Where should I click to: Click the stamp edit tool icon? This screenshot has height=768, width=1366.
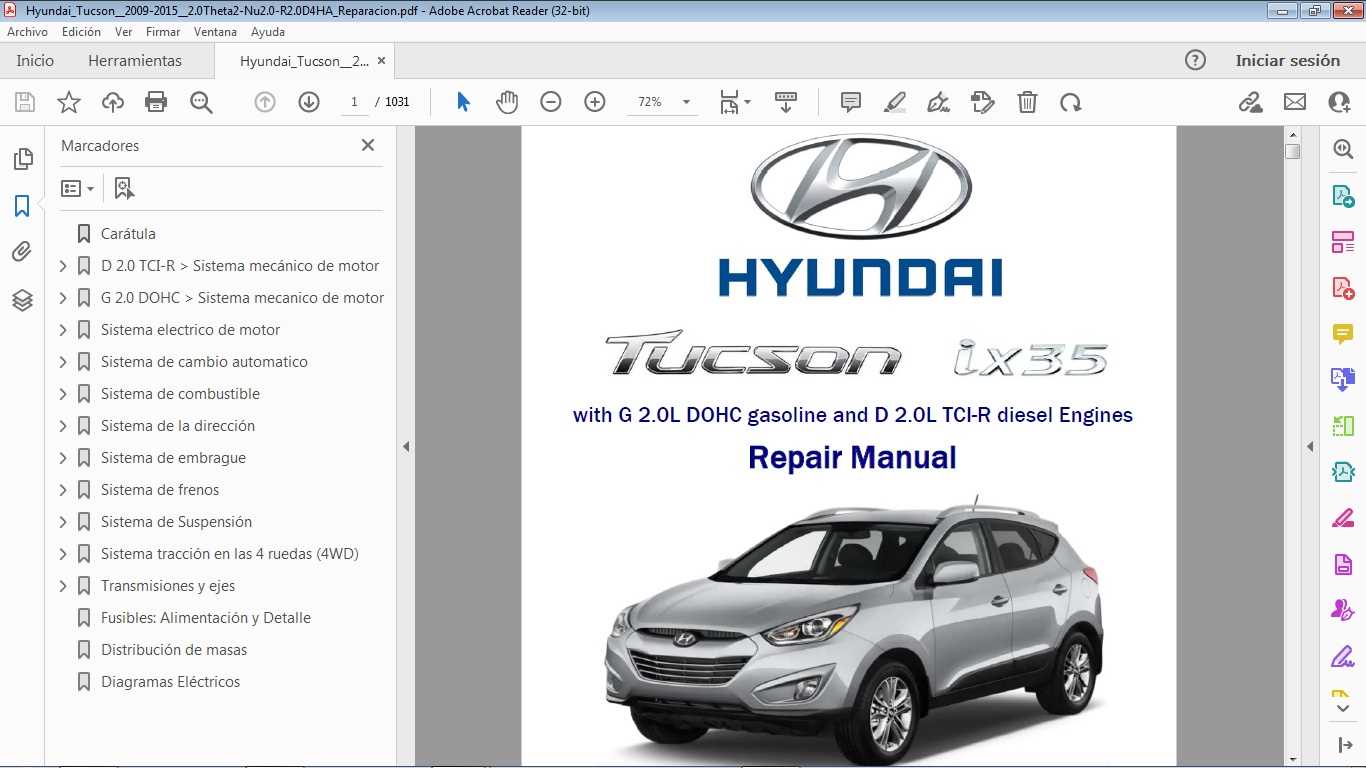983,102
